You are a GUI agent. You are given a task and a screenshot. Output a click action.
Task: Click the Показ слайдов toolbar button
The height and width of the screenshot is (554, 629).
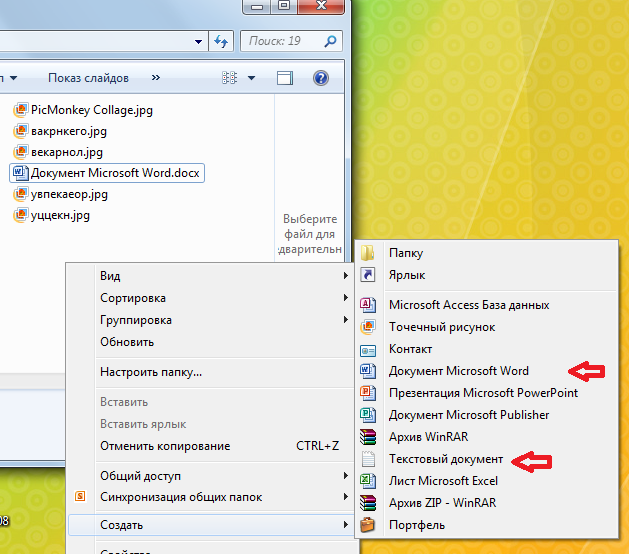point(88,78)
